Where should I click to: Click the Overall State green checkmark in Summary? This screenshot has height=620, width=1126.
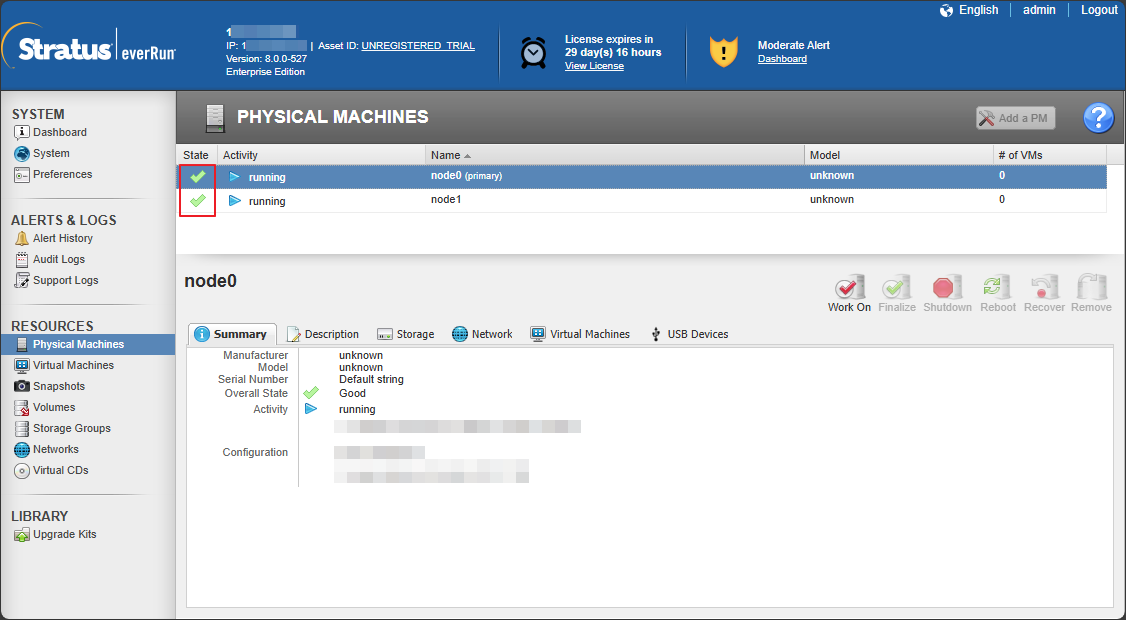click(311, 393)
